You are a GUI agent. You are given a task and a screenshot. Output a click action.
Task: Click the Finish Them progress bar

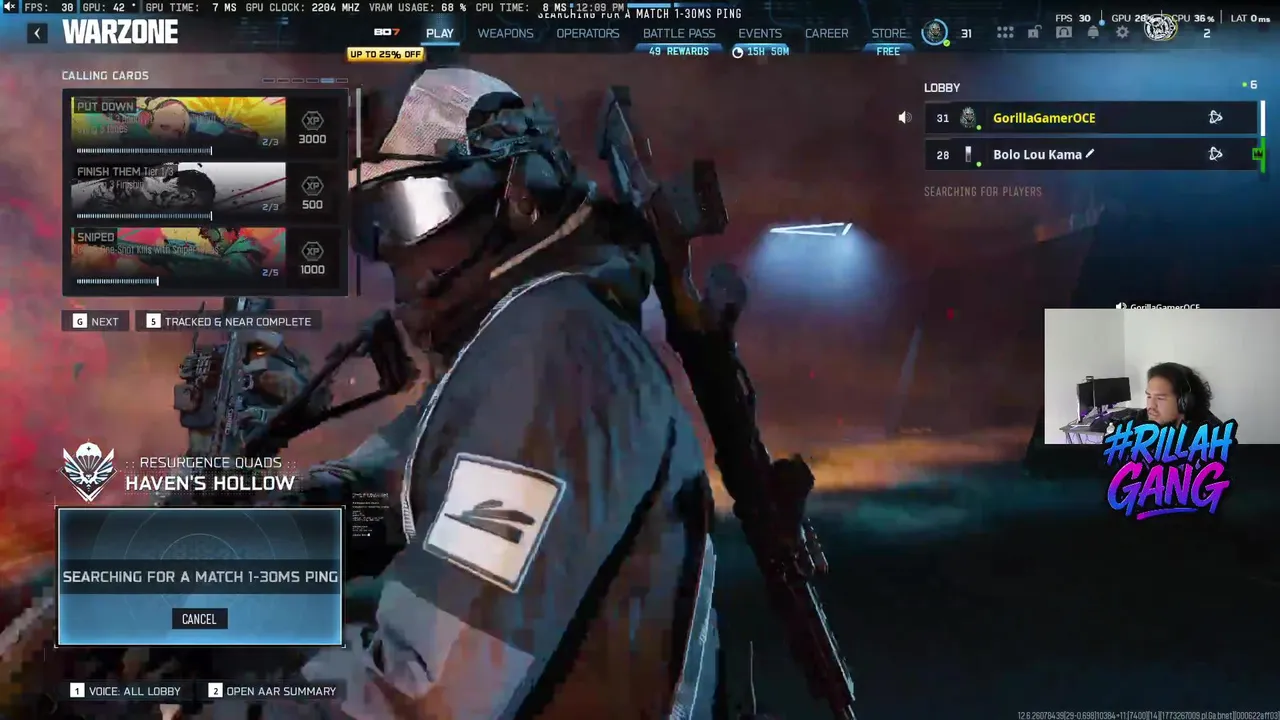(x=144, y=216)
